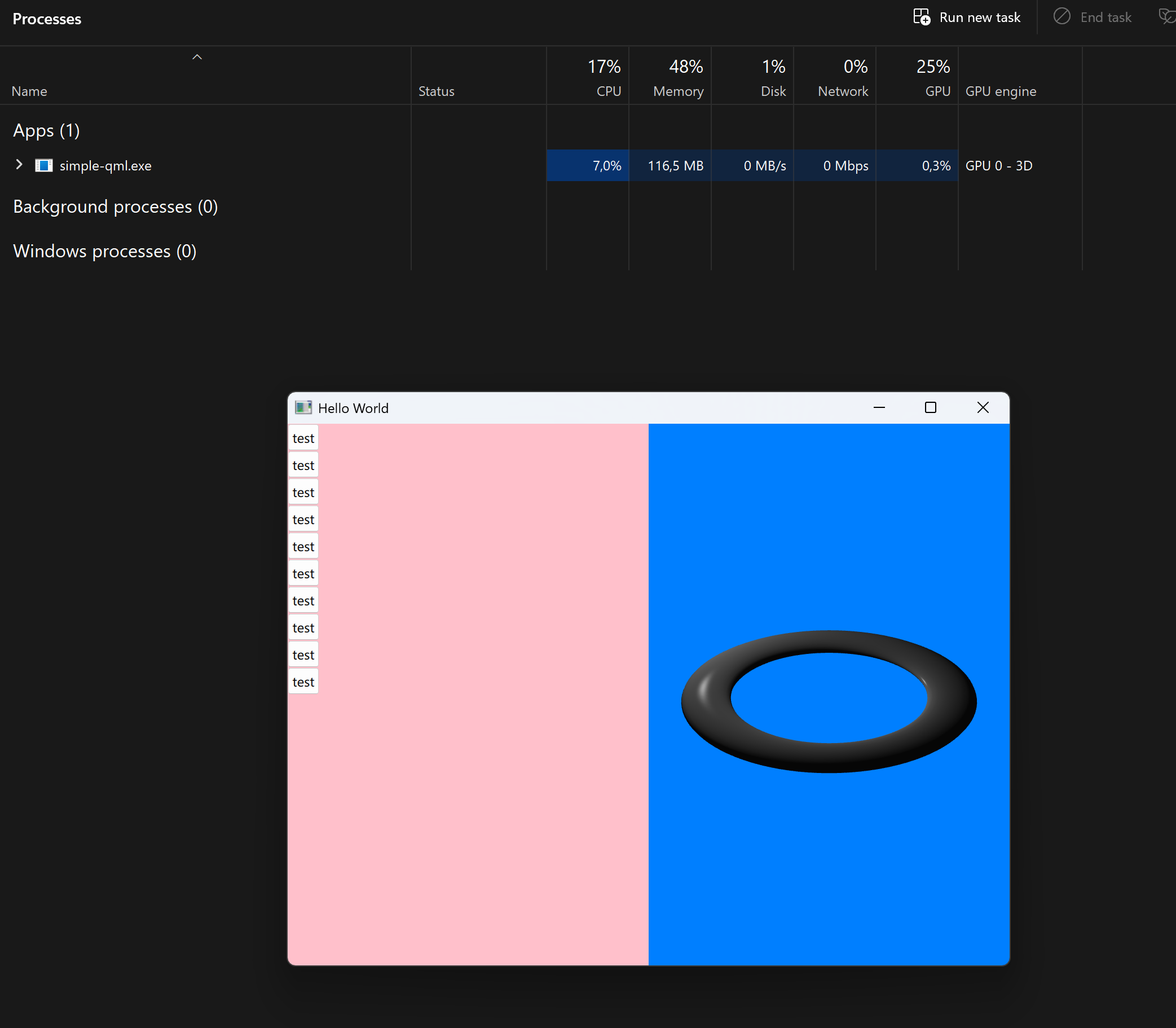Image resolution: width=1176 pixels, height=1028 pixels.
Task: Click the Background processes (0) group heading
Action: 115,207
